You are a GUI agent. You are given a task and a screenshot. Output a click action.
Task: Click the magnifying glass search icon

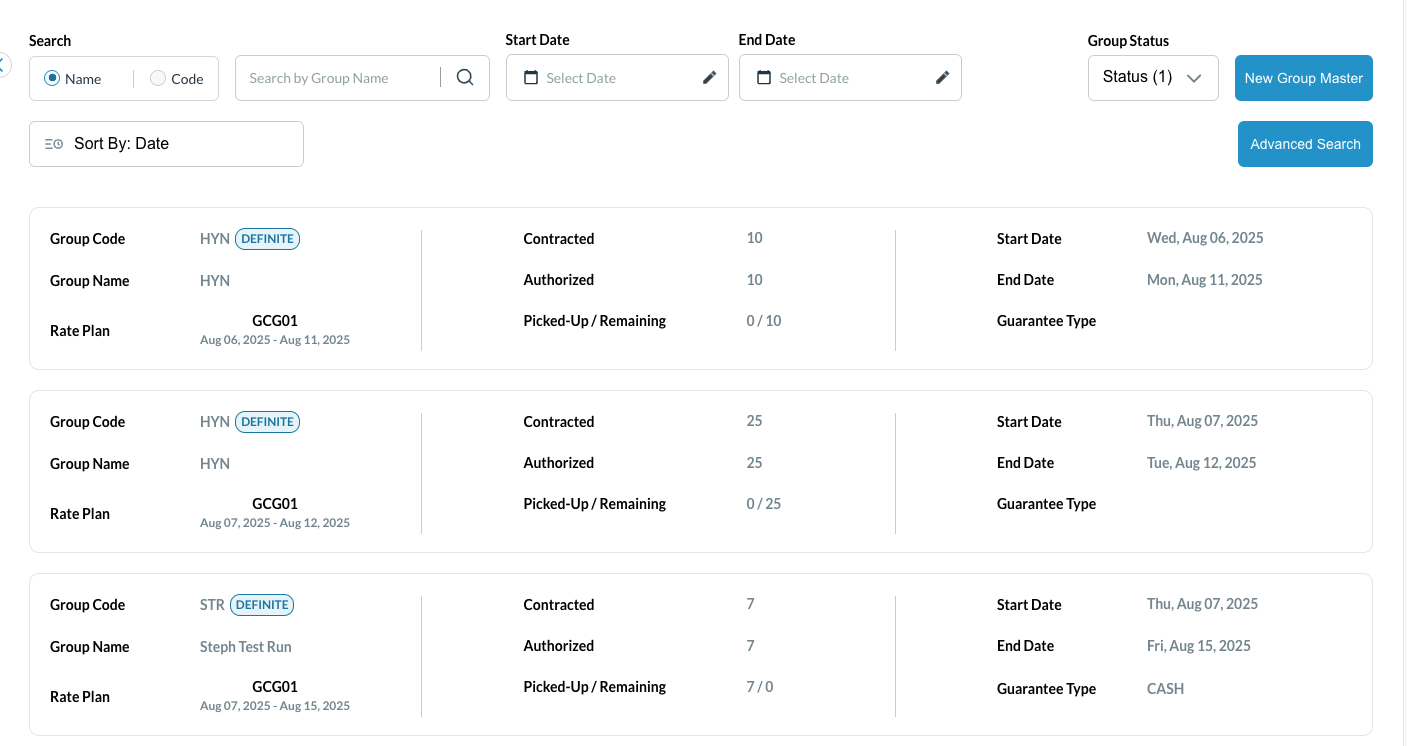465,78
